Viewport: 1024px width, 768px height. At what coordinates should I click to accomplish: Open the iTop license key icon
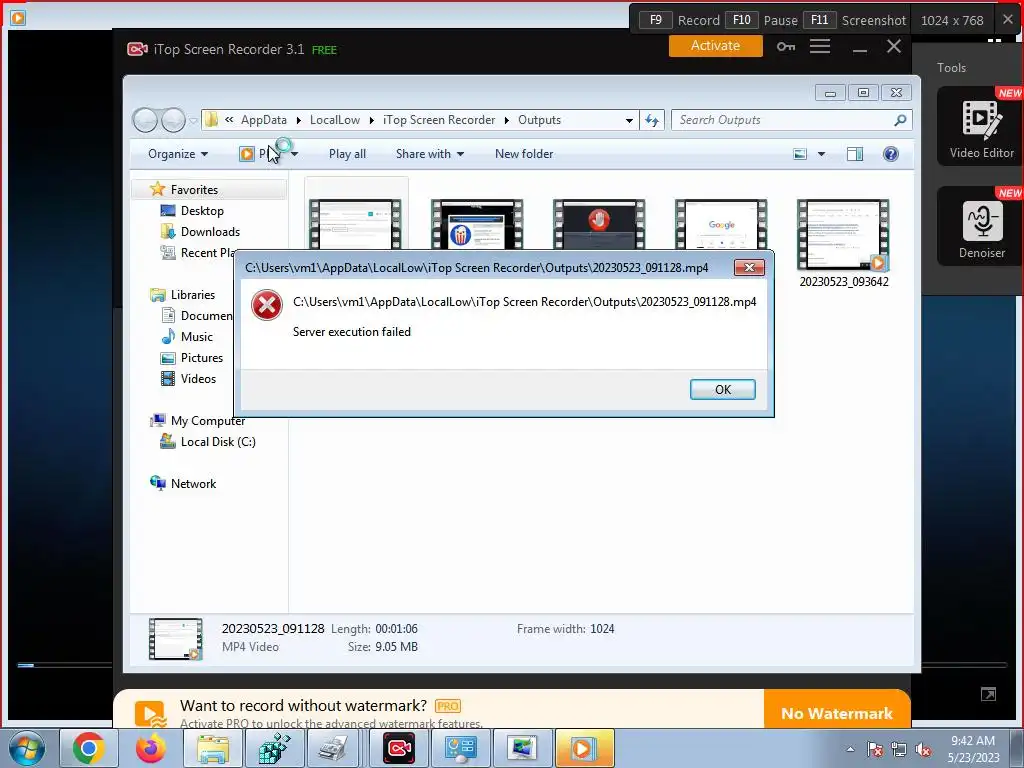coord(786,46)
